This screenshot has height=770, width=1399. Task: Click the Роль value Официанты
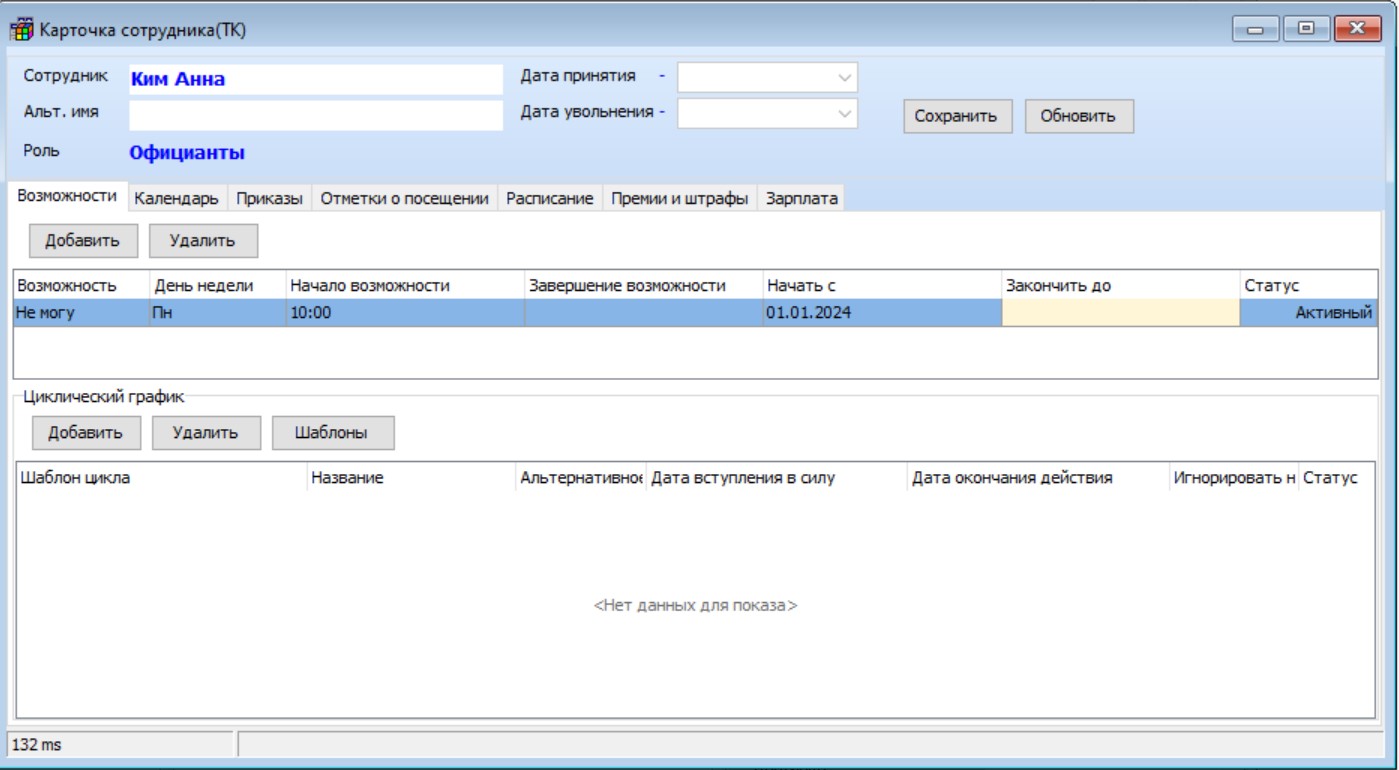click(187, 154)
